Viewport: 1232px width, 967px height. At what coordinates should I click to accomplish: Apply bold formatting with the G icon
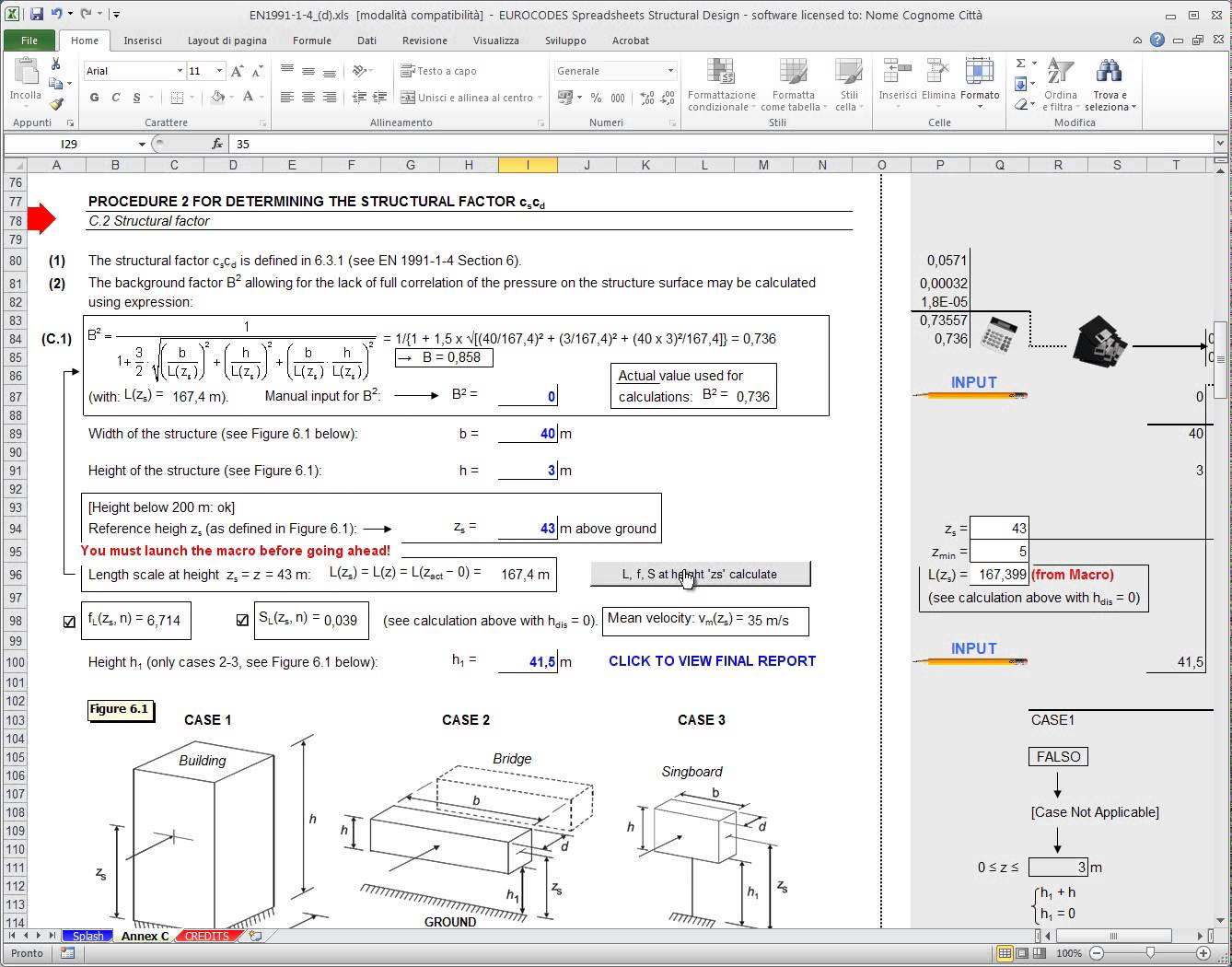click(94, 98)
